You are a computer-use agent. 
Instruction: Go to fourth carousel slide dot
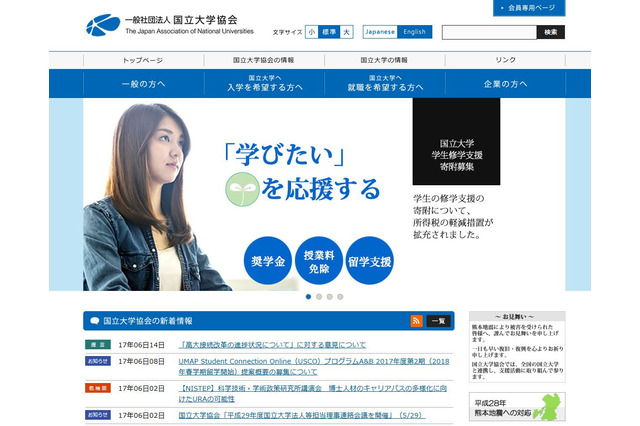point(340,297)
